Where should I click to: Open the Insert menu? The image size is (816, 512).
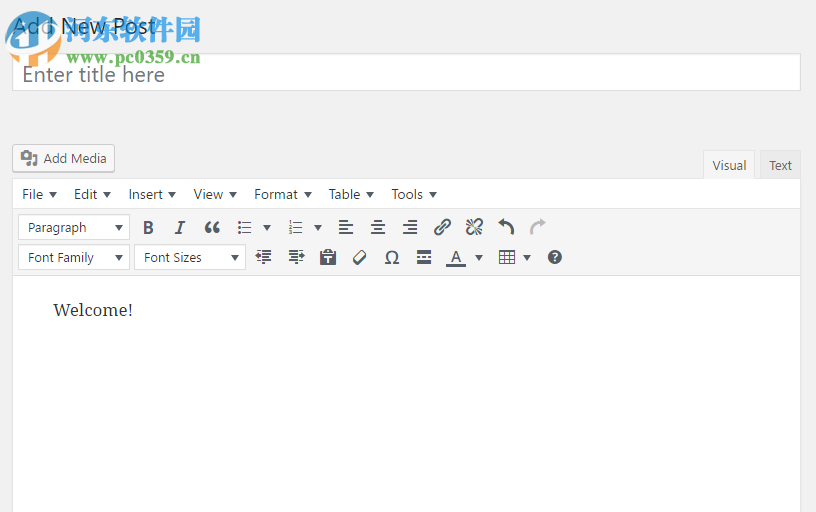[152, 195]
